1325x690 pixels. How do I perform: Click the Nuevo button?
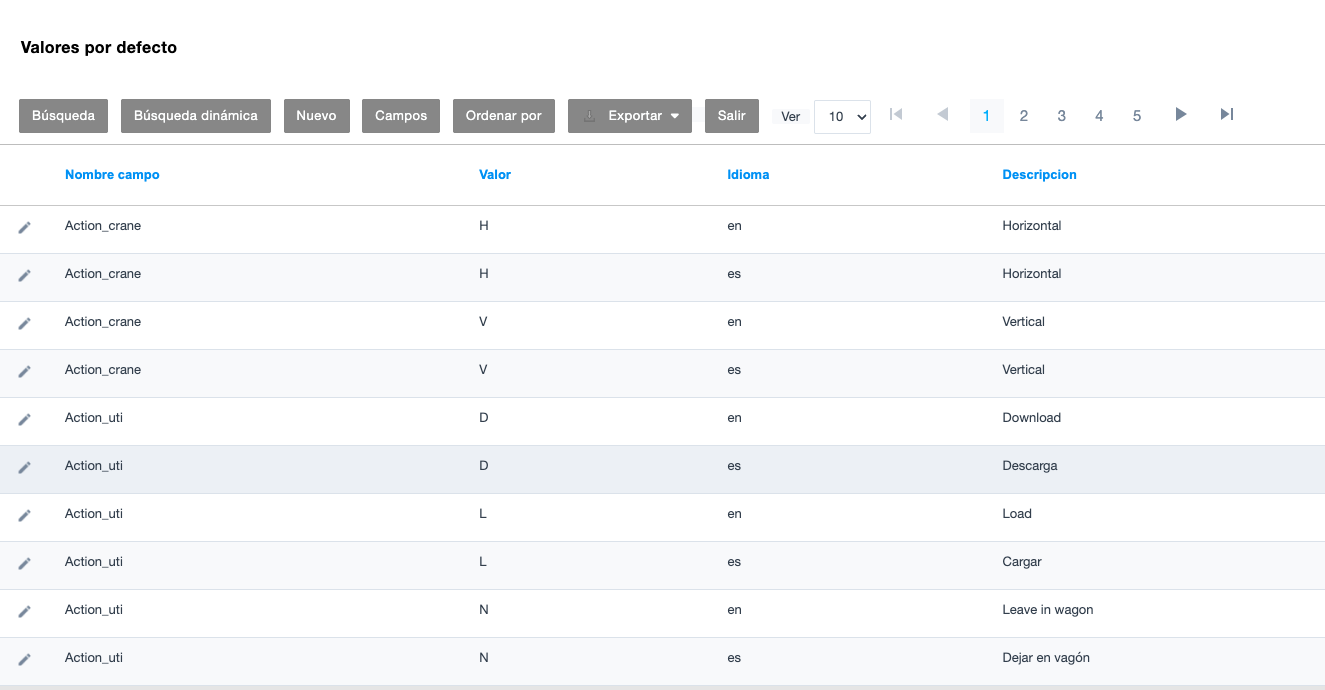tap(316, 116)
